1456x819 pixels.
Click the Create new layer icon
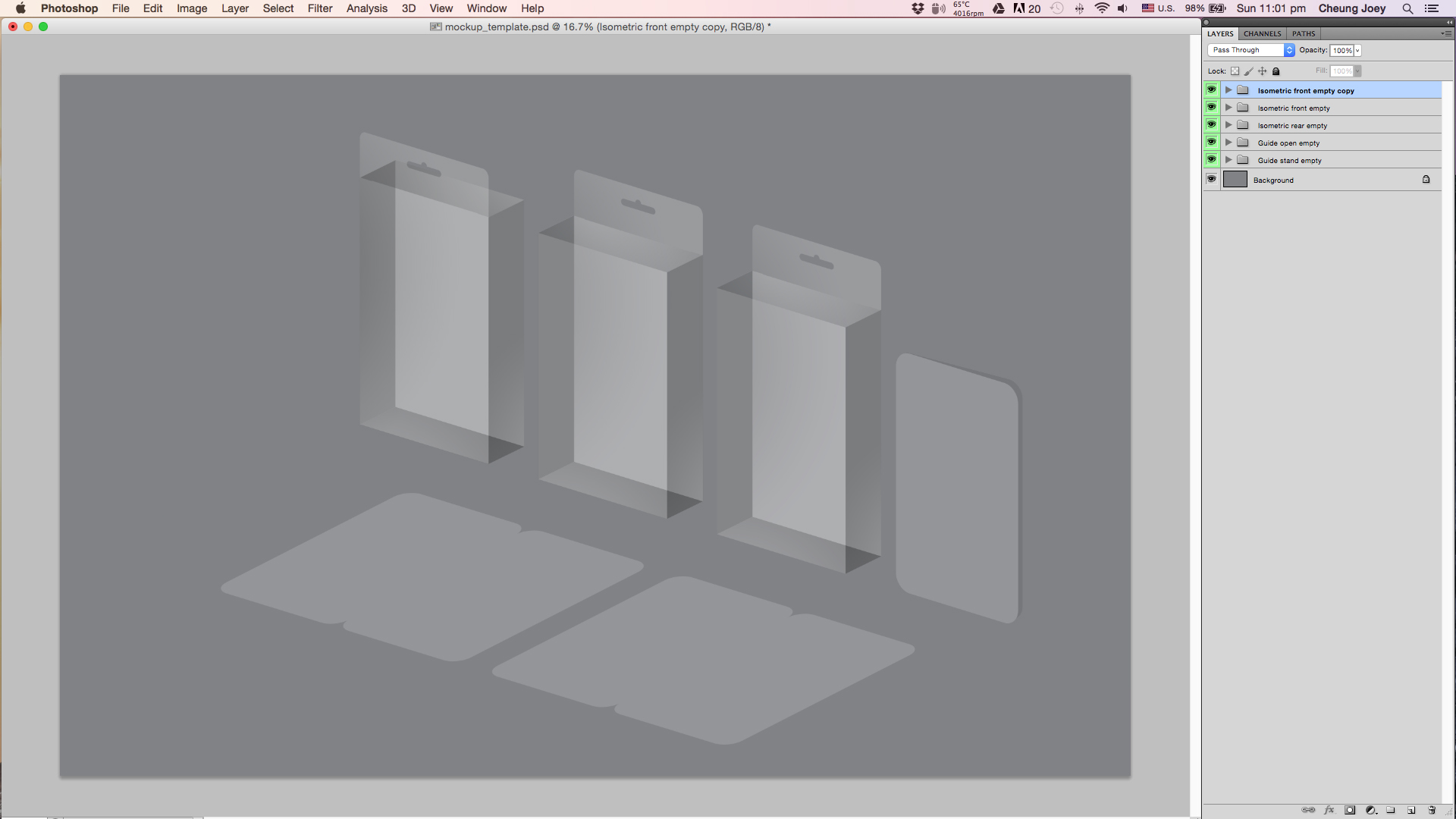[x=1411, y=810]
